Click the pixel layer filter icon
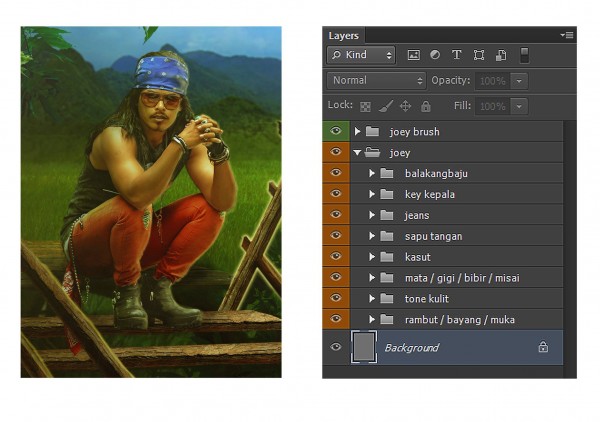The height and width of the screenshot is (422, 600). tap(413, 55)
